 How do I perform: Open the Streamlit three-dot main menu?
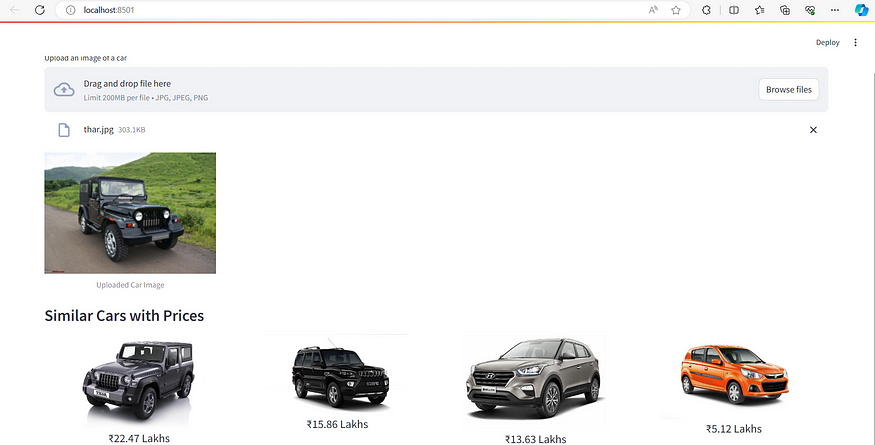[855, 42]
